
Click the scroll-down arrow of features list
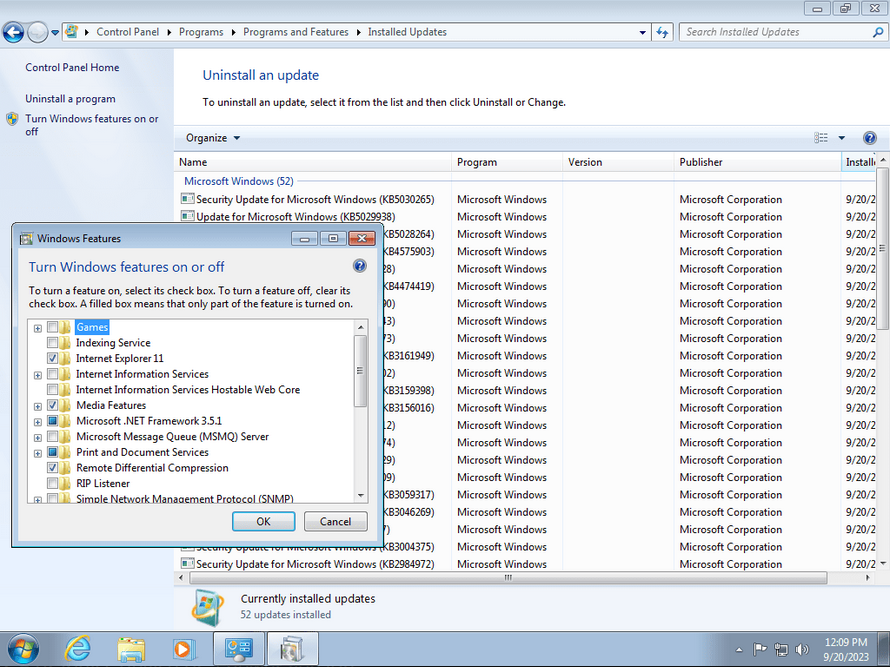click(x=360, y=496)
